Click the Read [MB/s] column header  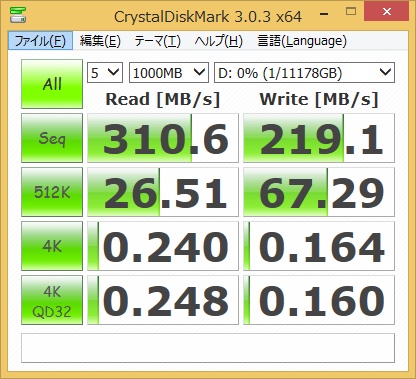[163, 99]
